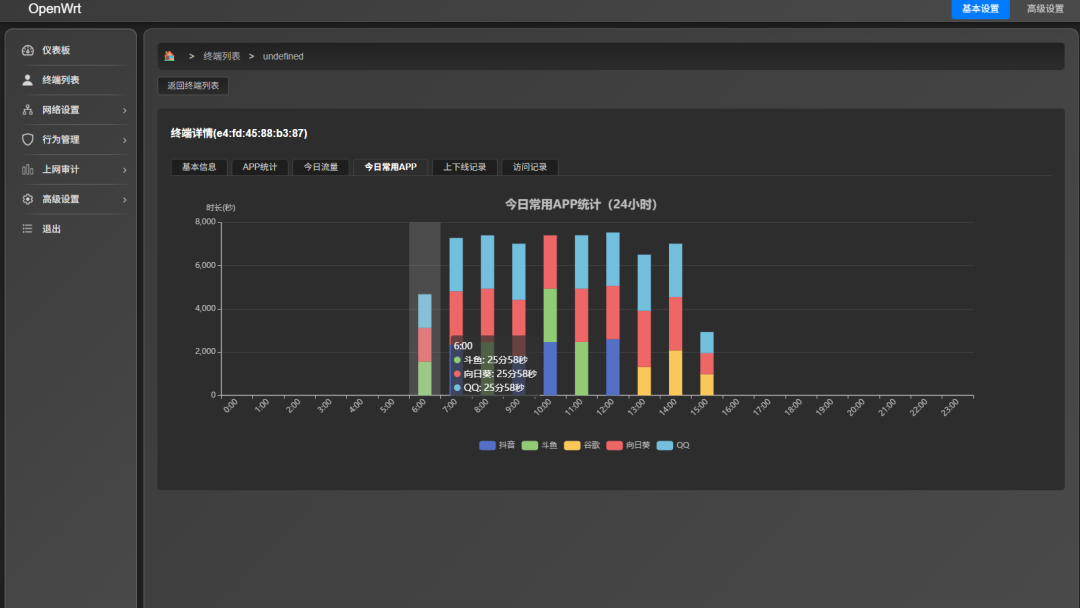Click the network settings icon in sidebar

pos(28,110)
